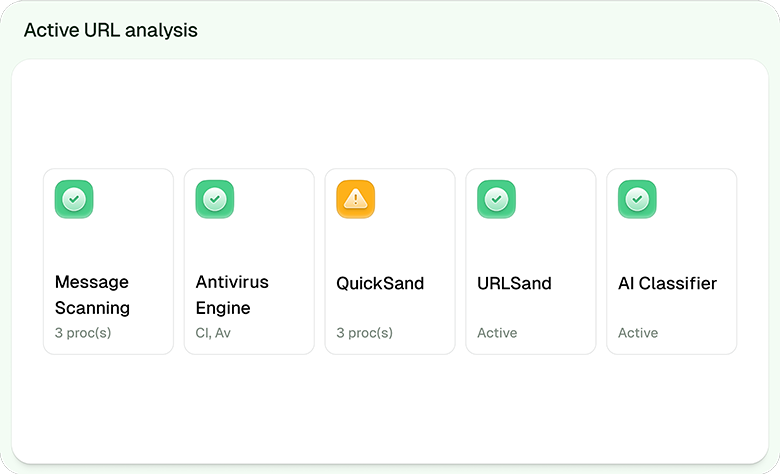
Task: Click the AI Classifier green check icon
Action: click(x=637, y=200)
